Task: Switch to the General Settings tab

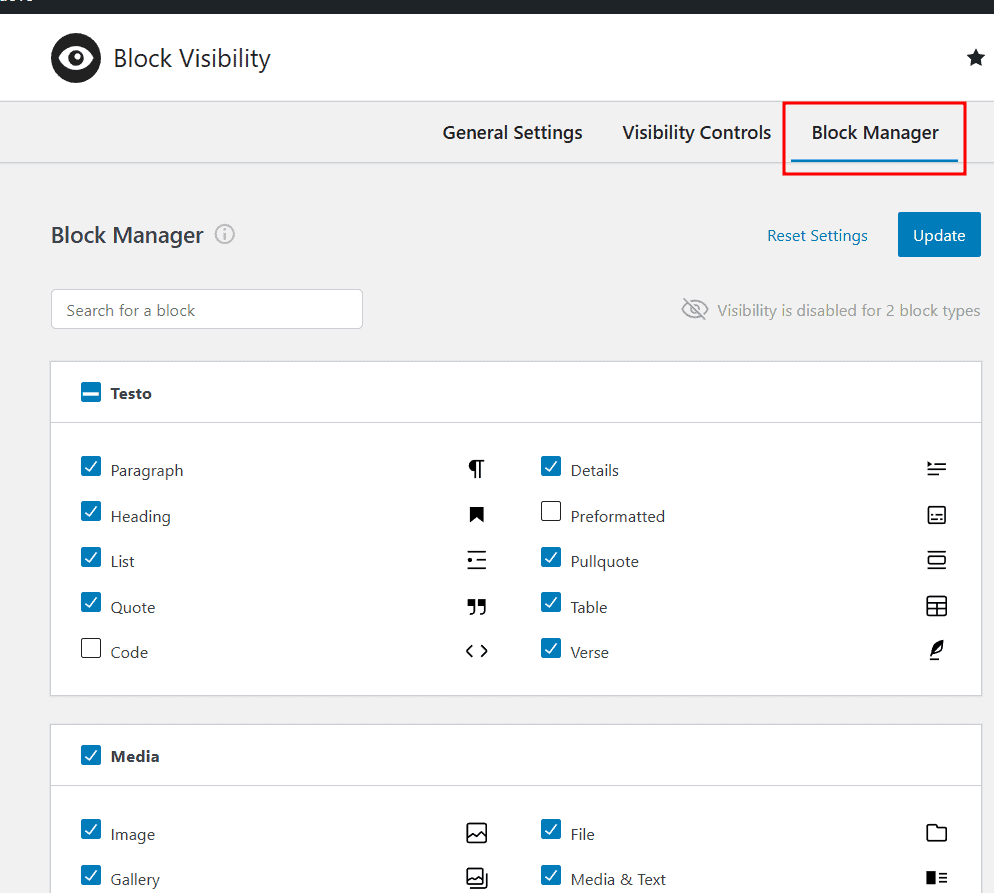Action: [512, 132]
